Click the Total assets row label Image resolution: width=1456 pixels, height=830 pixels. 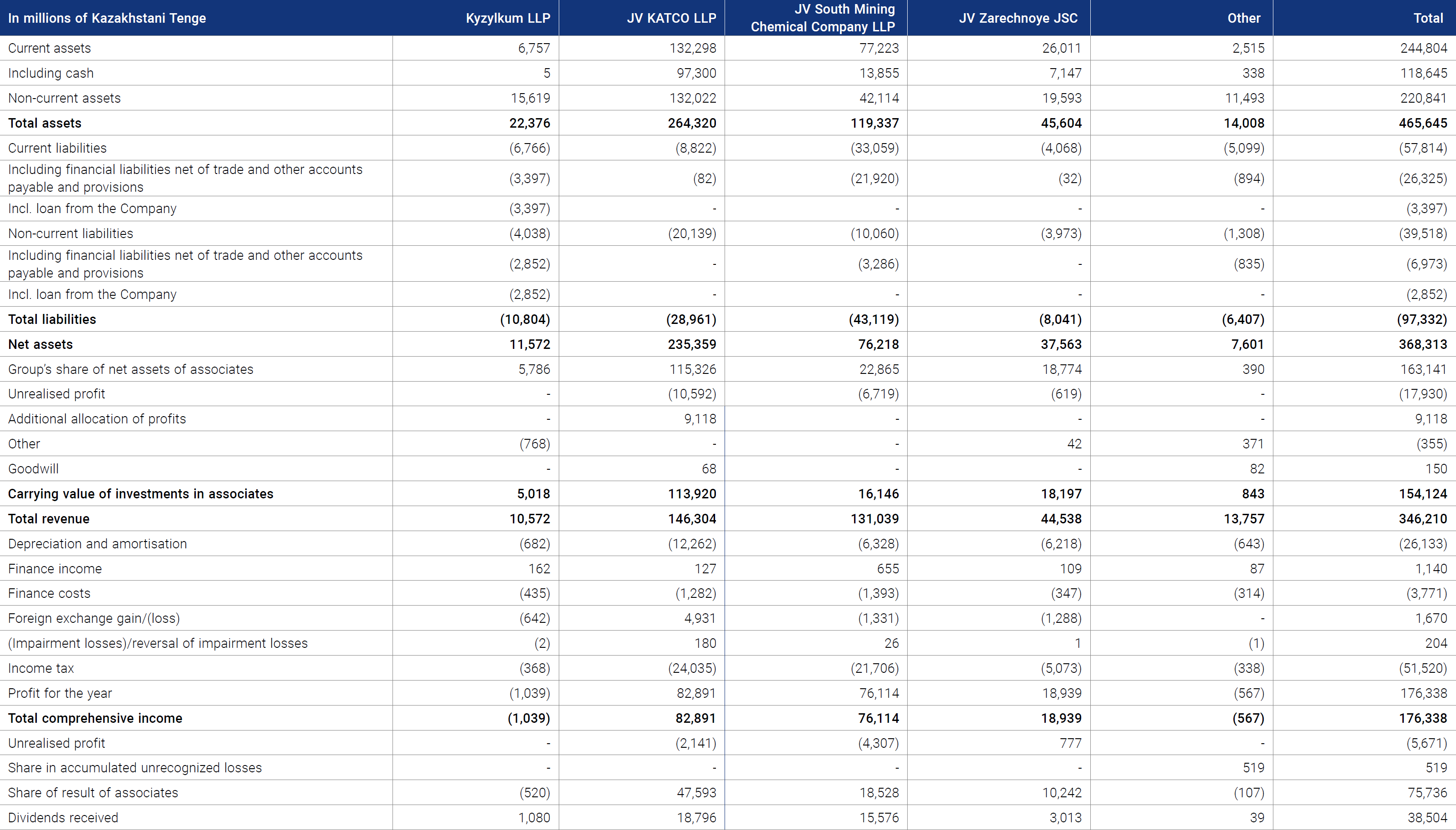click(x=45, y=123)
